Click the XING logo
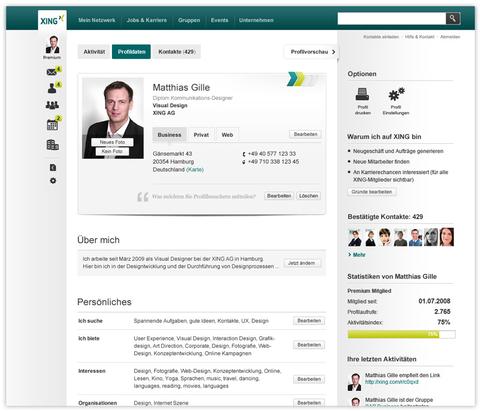This screenshot has height=411, width=480. coord(52,20)
